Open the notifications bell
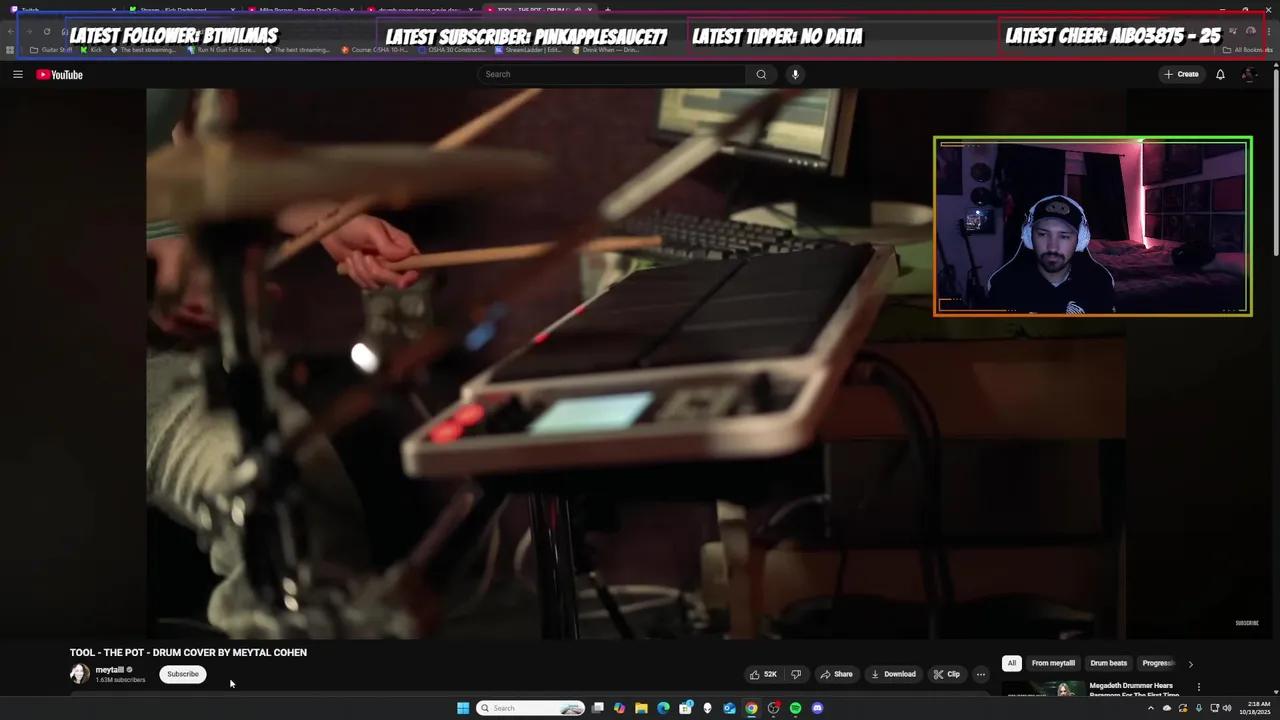Viewport: 1280px width, 720px height. (1220, 74)
